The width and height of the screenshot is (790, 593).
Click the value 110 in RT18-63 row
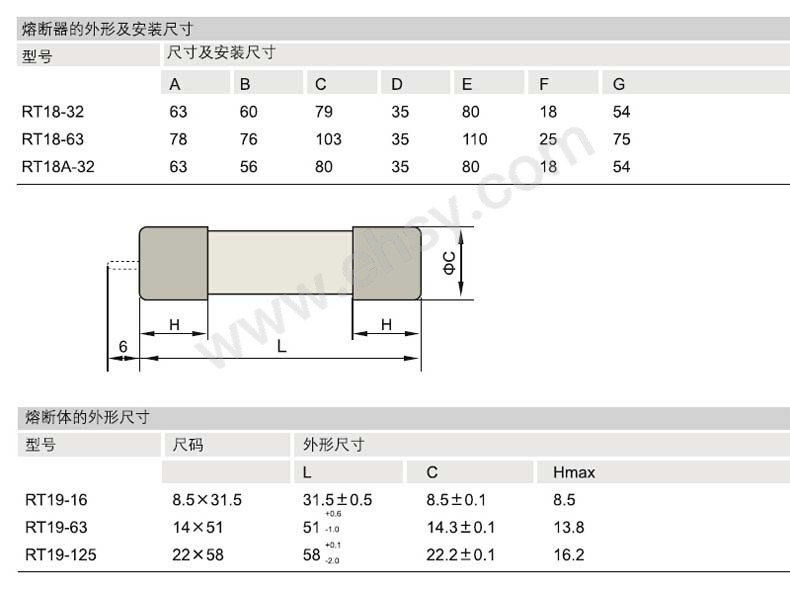coord(475,139)
